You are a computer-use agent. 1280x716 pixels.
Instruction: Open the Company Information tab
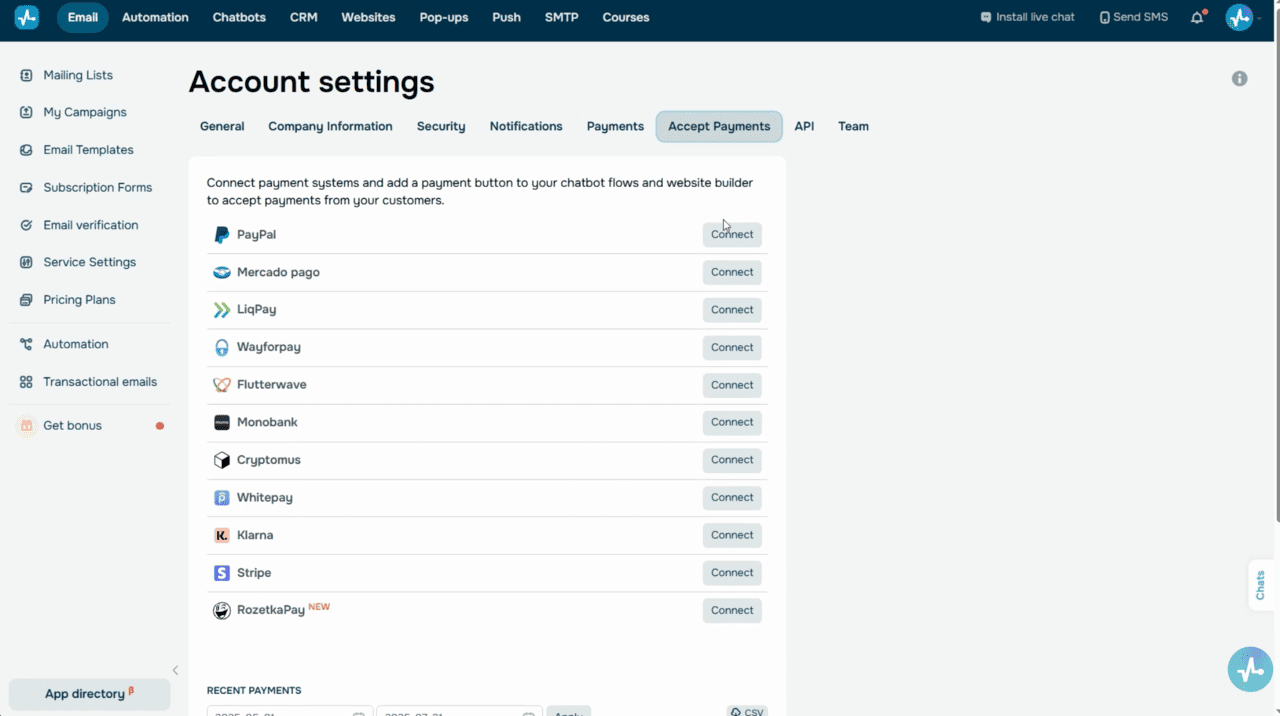tap(330, 126)
